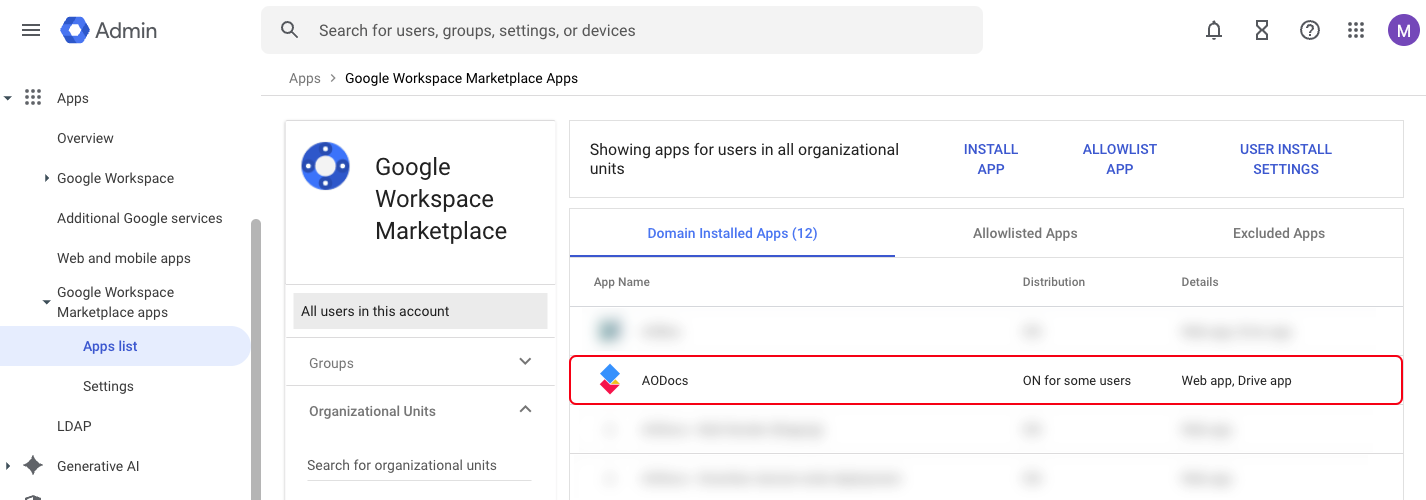Click the Admin title text
This screenshot has width=1426, height=500.
[126, 30]
